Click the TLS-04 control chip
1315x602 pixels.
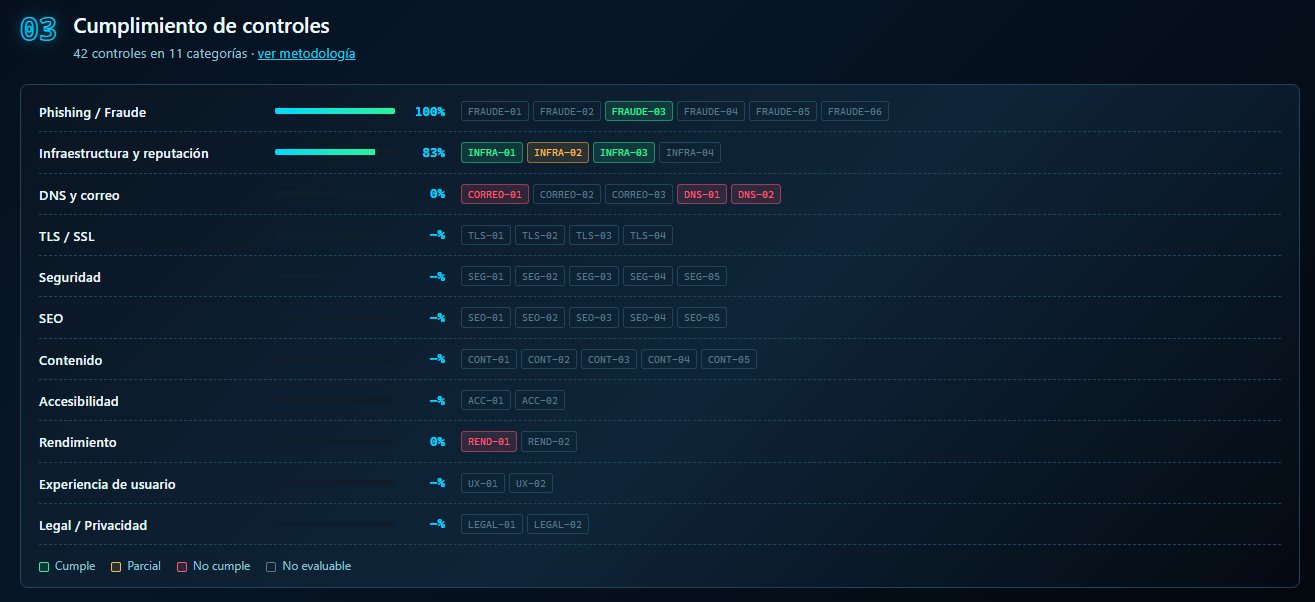(x=648, y=235)
